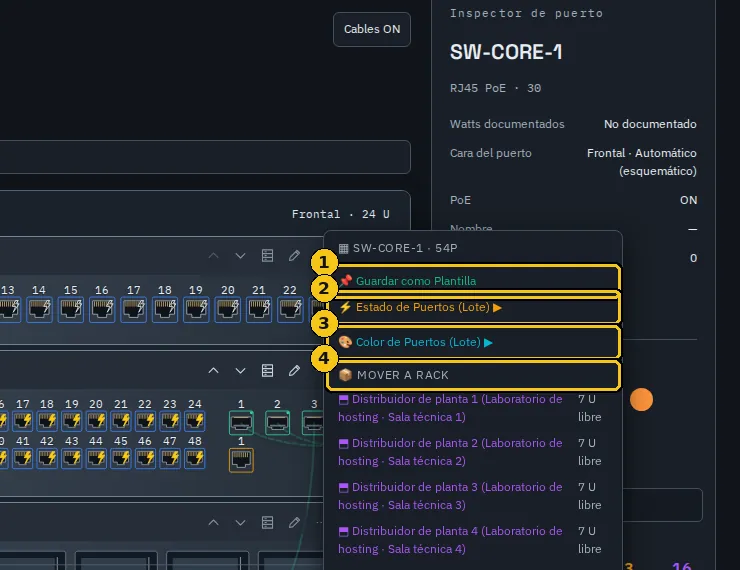
Task: Select PoE port 47
Action: point(170,458)
